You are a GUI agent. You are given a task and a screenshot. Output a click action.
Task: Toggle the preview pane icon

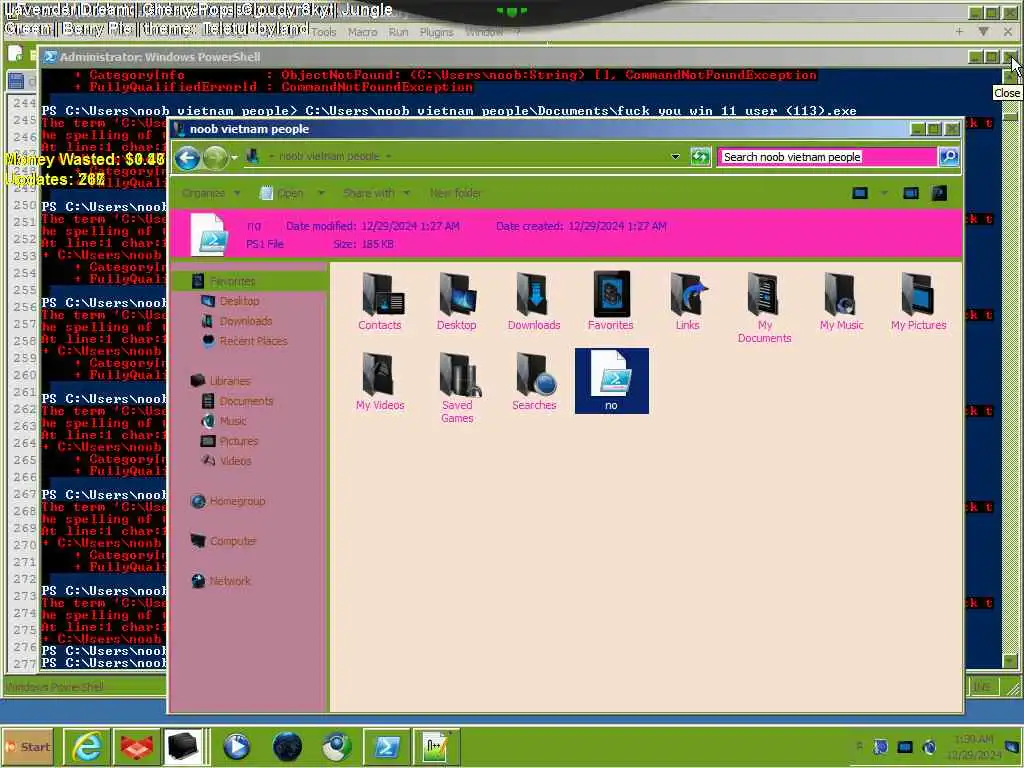910,193
